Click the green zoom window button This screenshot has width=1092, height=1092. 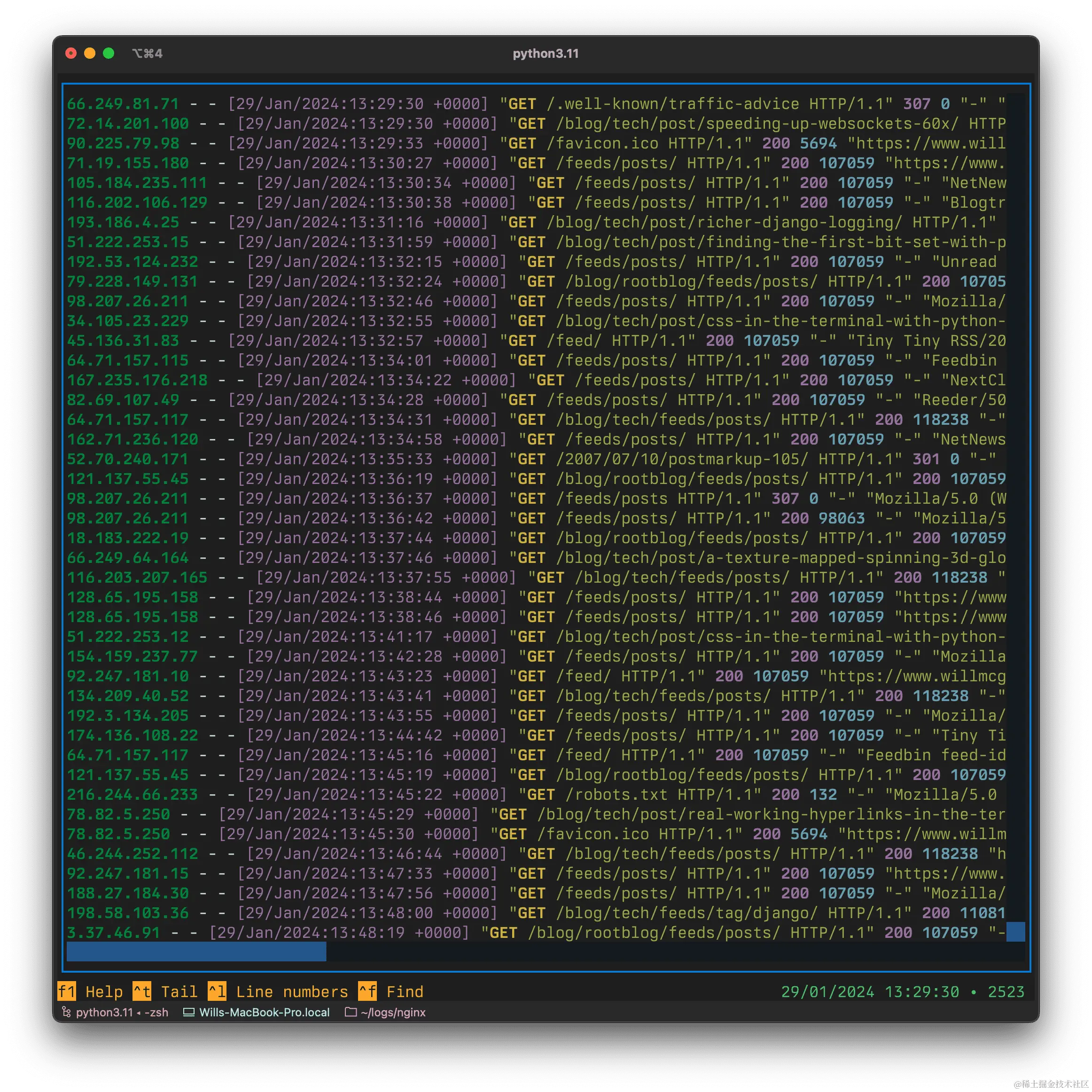(109, 53)
